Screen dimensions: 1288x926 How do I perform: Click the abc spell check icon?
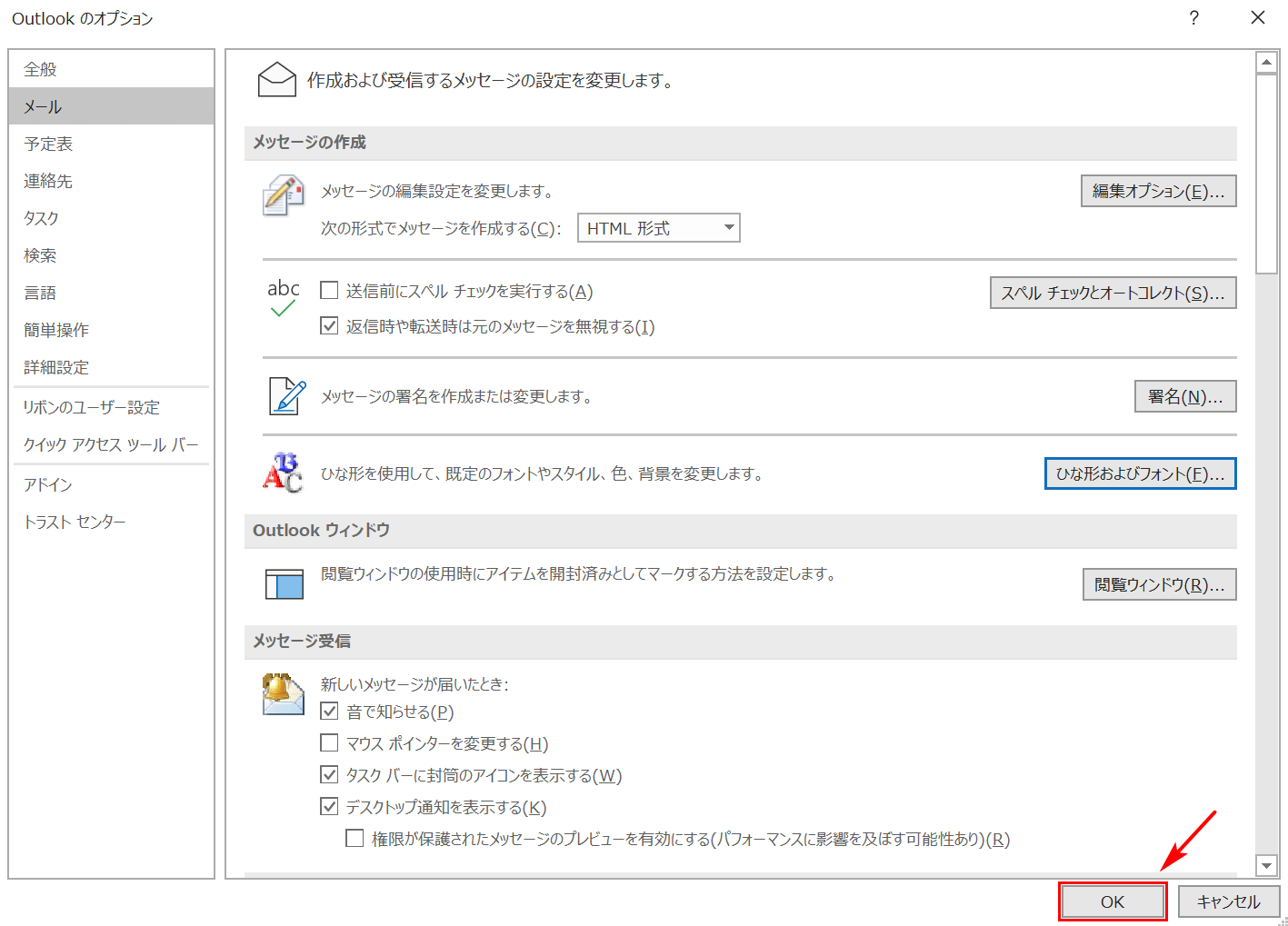coord(284,297)
